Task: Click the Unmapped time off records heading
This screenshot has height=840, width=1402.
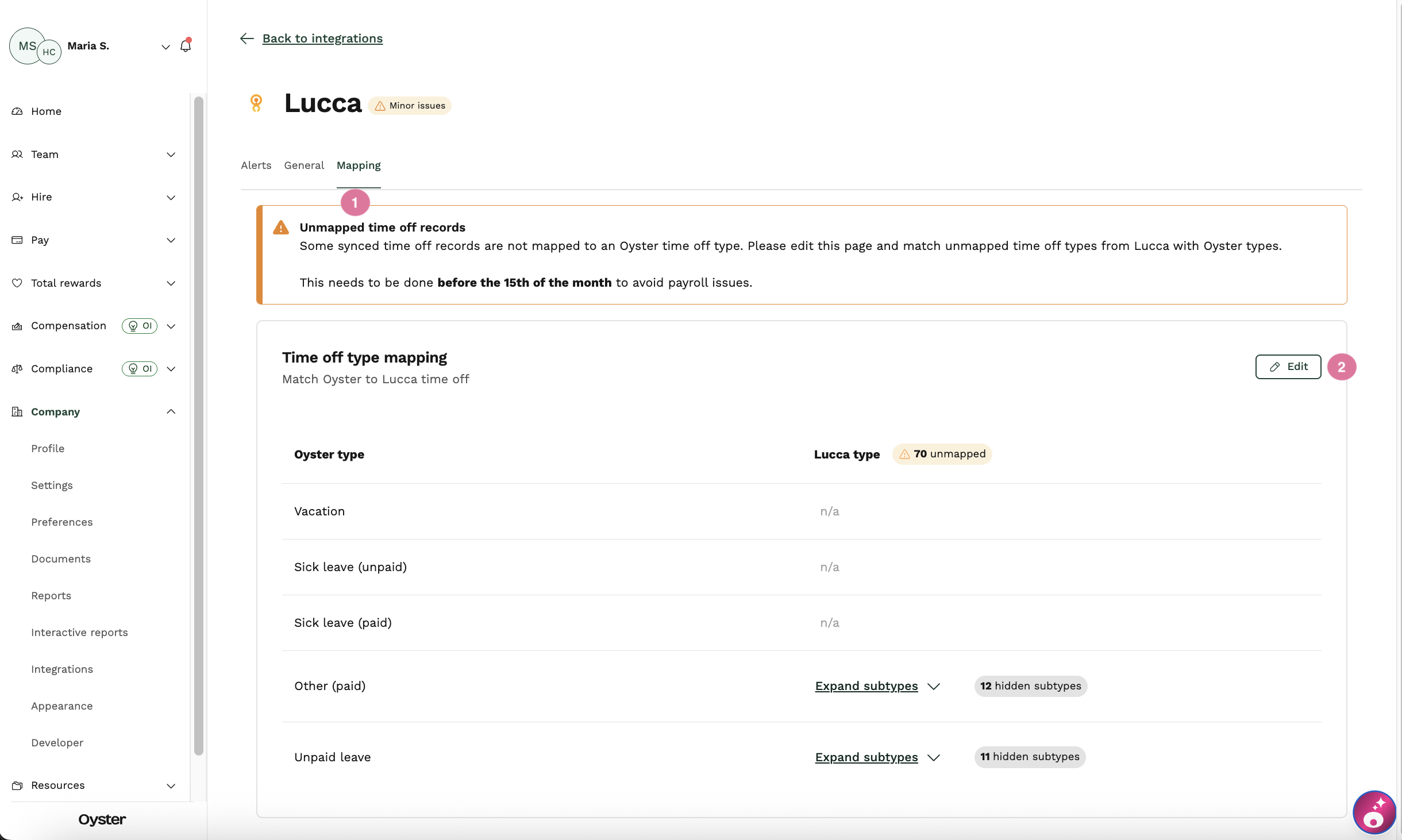Action: 382,228
